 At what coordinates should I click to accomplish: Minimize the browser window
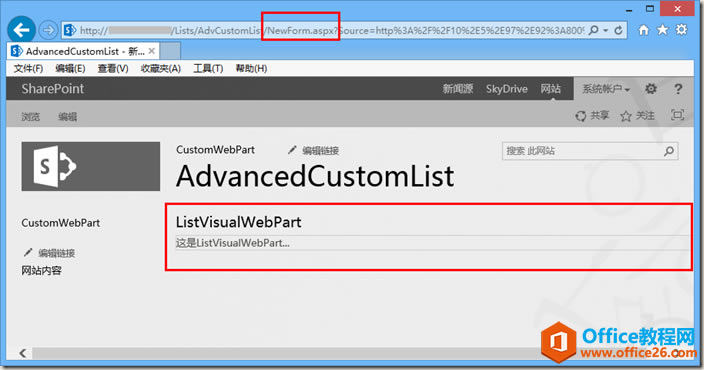(629, 9)
